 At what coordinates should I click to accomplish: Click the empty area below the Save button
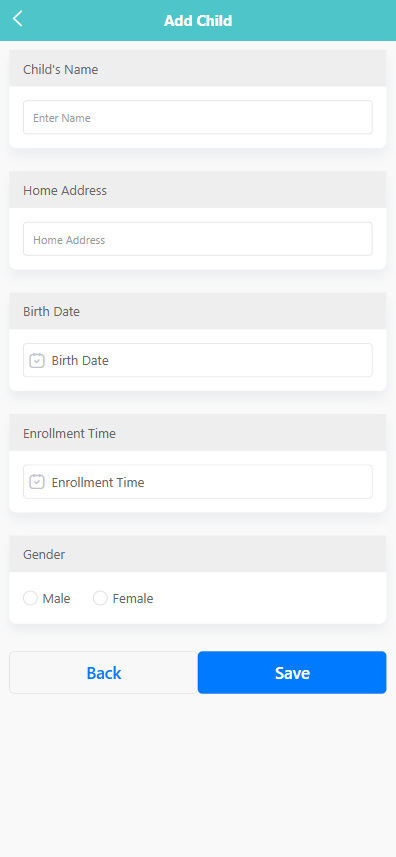[198, 776]
